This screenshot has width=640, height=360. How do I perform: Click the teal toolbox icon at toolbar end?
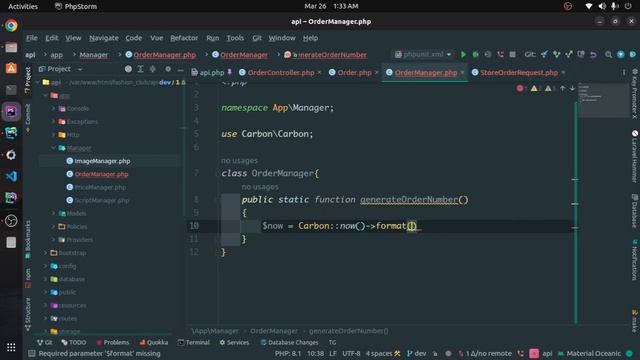click(x=633, y=54)
